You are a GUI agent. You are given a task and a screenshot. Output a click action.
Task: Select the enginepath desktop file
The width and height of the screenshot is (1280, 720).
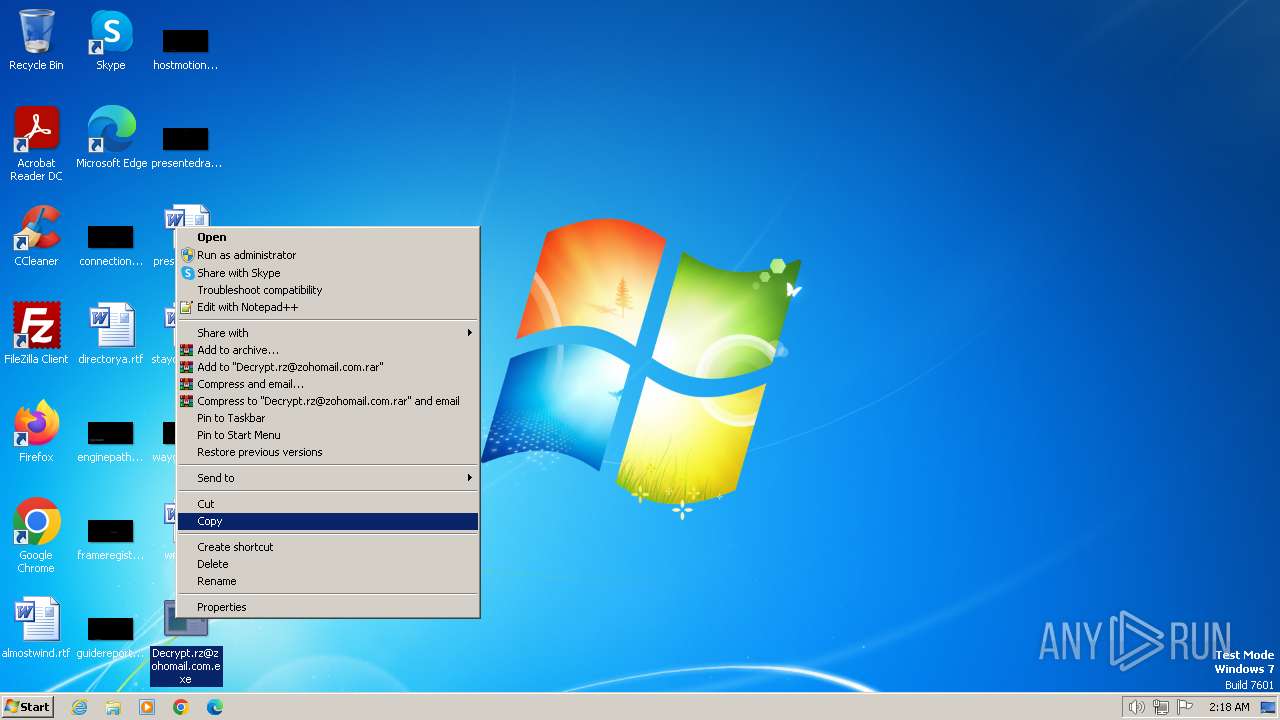(x=111, y=440)
